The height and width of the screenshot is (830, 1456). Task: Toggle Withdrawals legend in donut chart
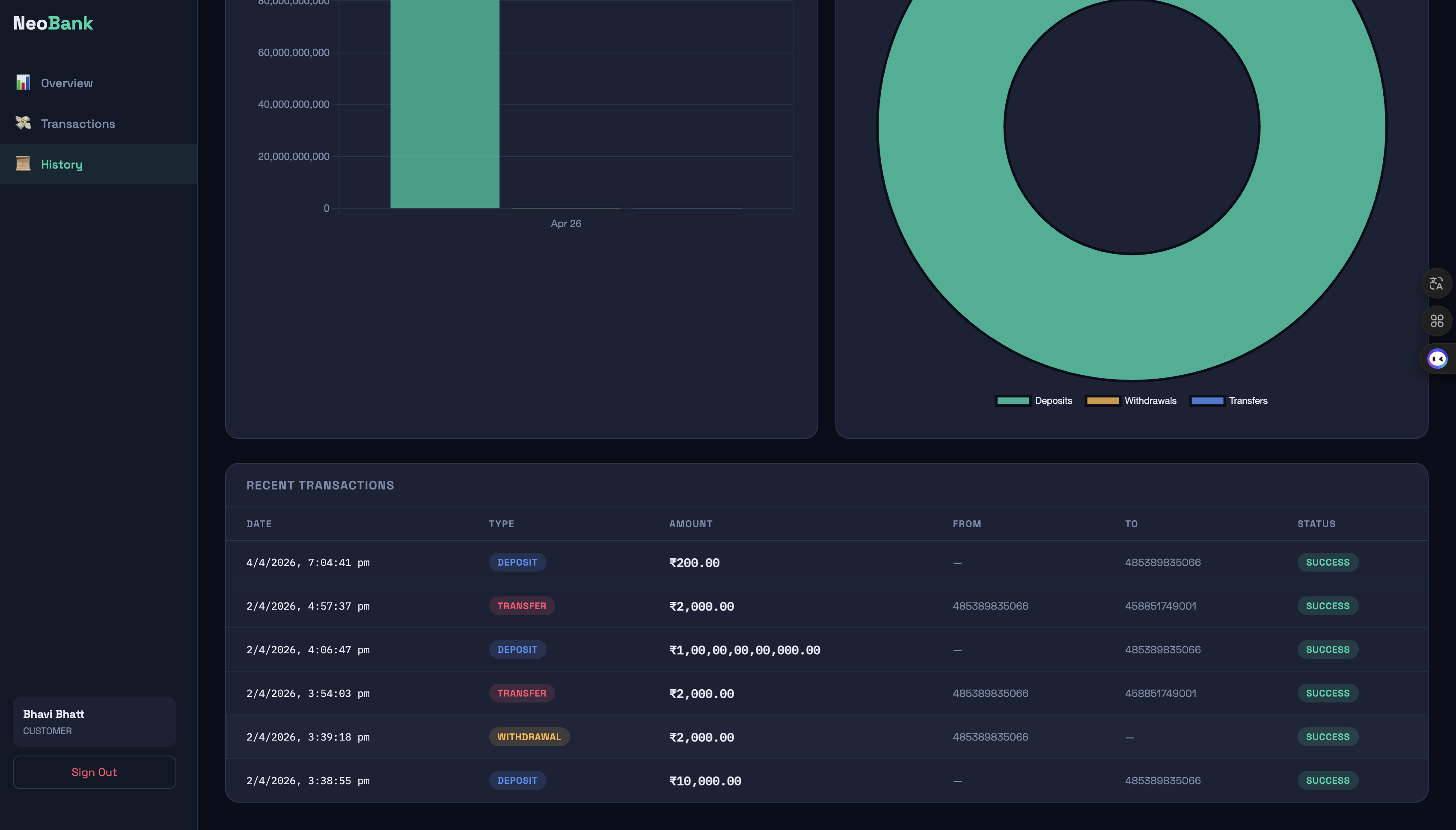[1131, 401]
